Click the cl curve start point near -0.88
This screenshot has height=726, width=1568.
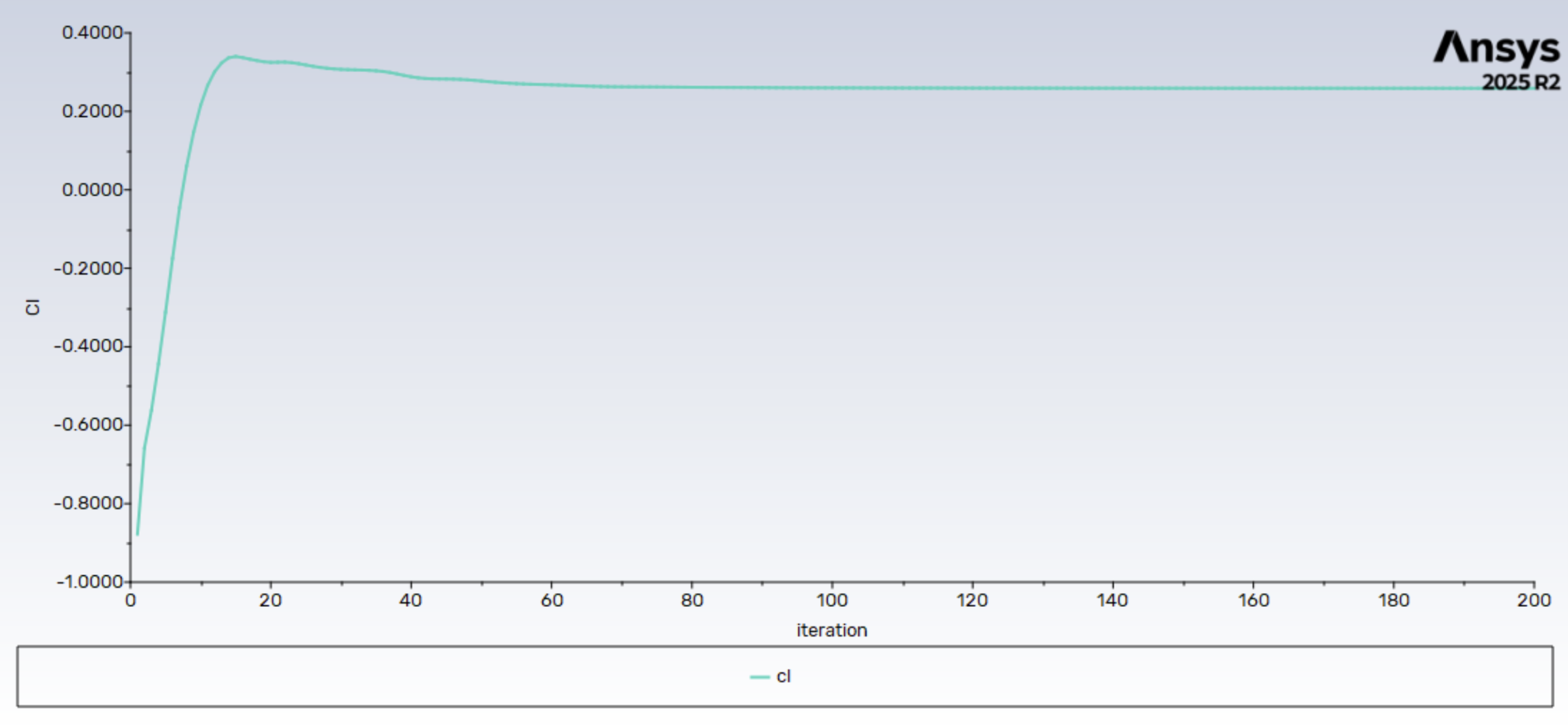tap(137, 535)
